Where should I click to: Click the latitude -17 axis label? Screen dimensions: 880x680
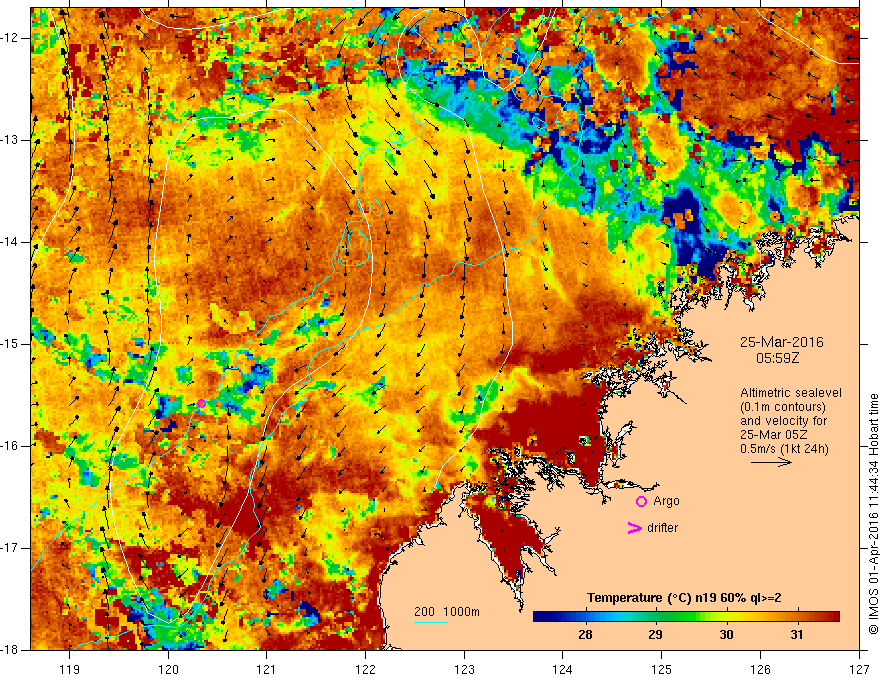tap(10, 548)
